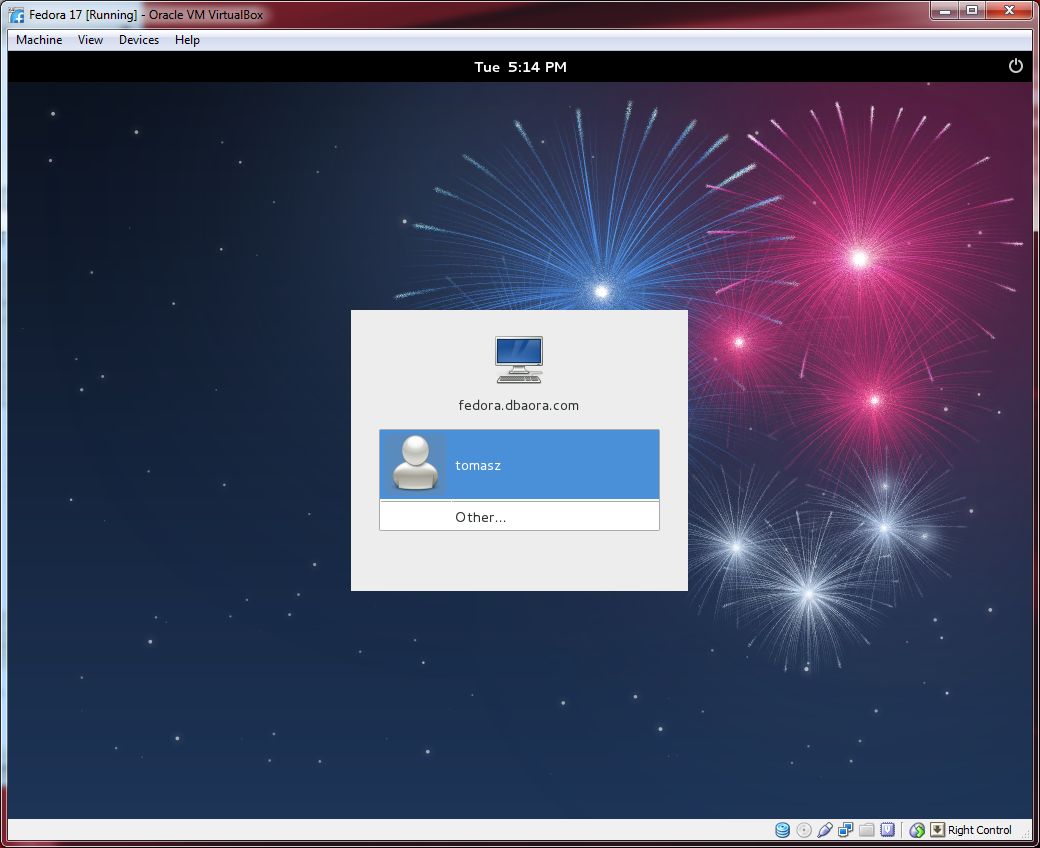Minimize the VirtualBox window
Viewport: 1040px width, 848px height.
click(945, 11)
